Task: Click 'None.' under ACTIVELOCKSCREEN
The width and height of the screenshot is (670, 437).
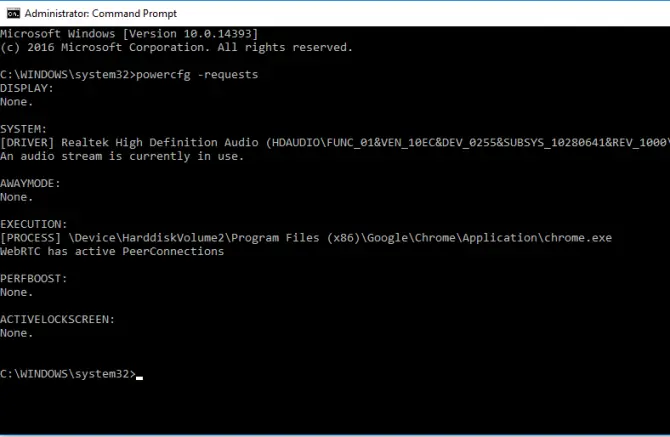Action: click(17, 333)
